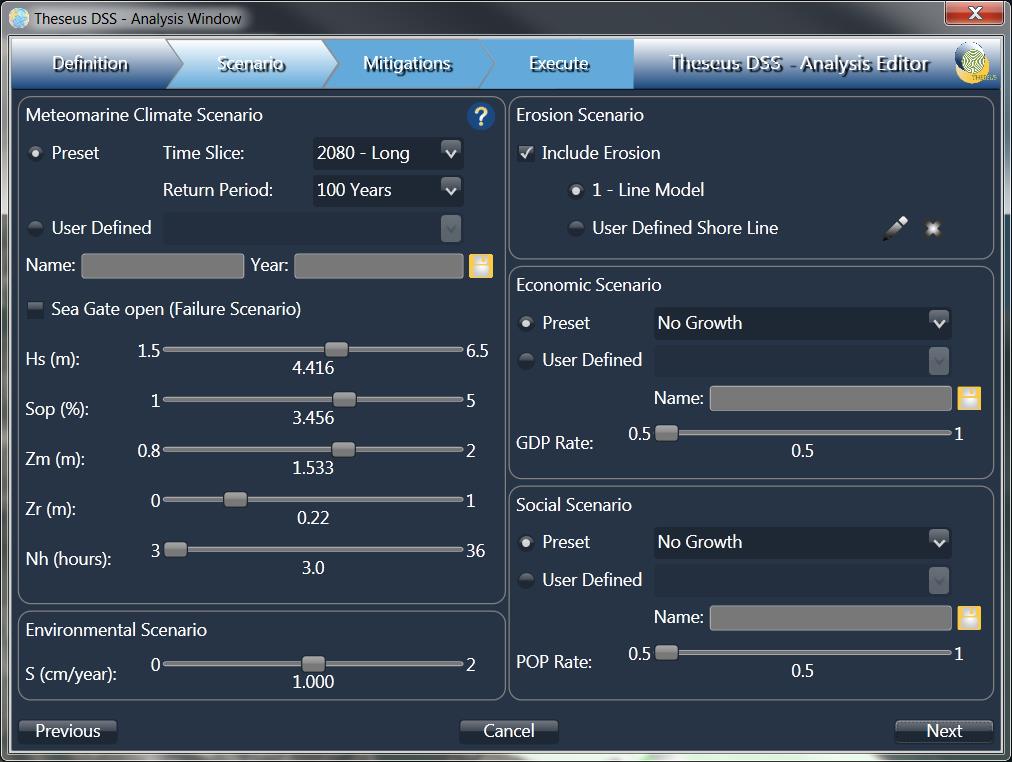Save the user defined meteomarine scenario
This screenshot has height=762, width=1012.
tap(481, 266)
